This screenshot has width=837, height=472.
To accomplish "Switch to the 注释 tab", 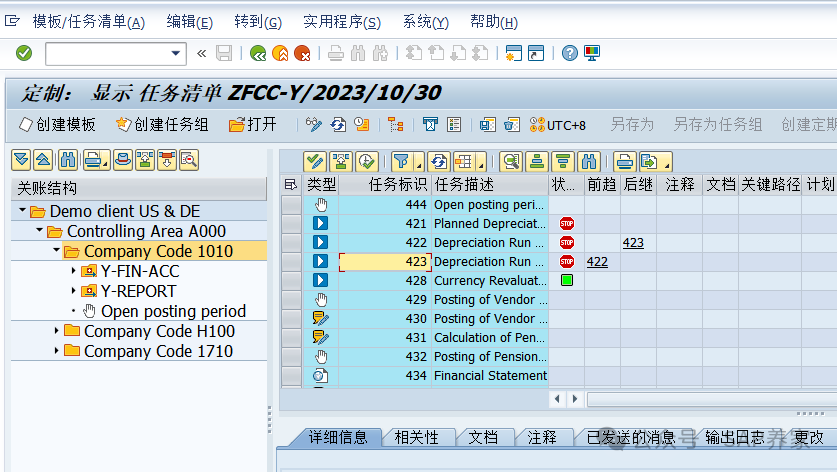I will pos(542,438).
